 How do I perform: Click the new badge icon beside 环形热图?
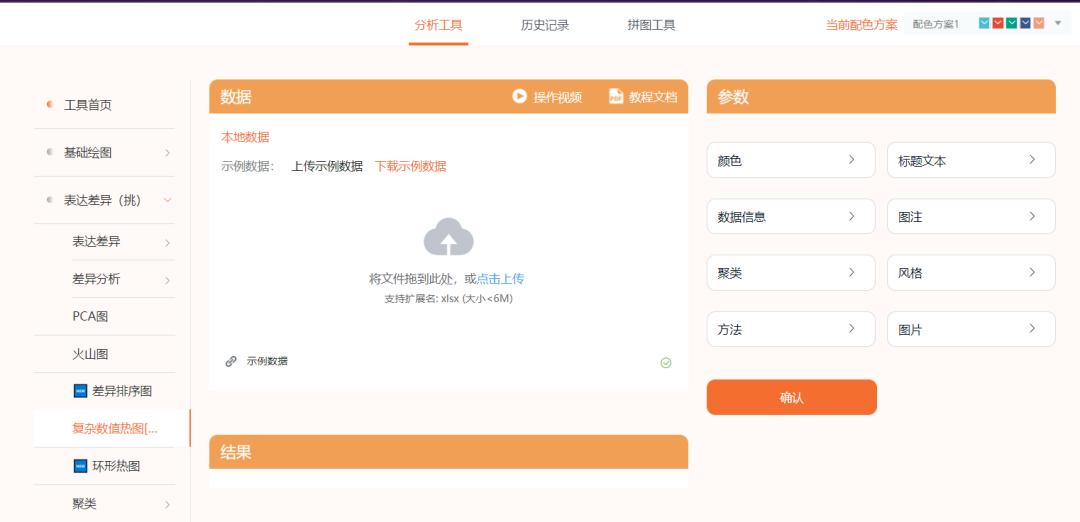(80, 466)
